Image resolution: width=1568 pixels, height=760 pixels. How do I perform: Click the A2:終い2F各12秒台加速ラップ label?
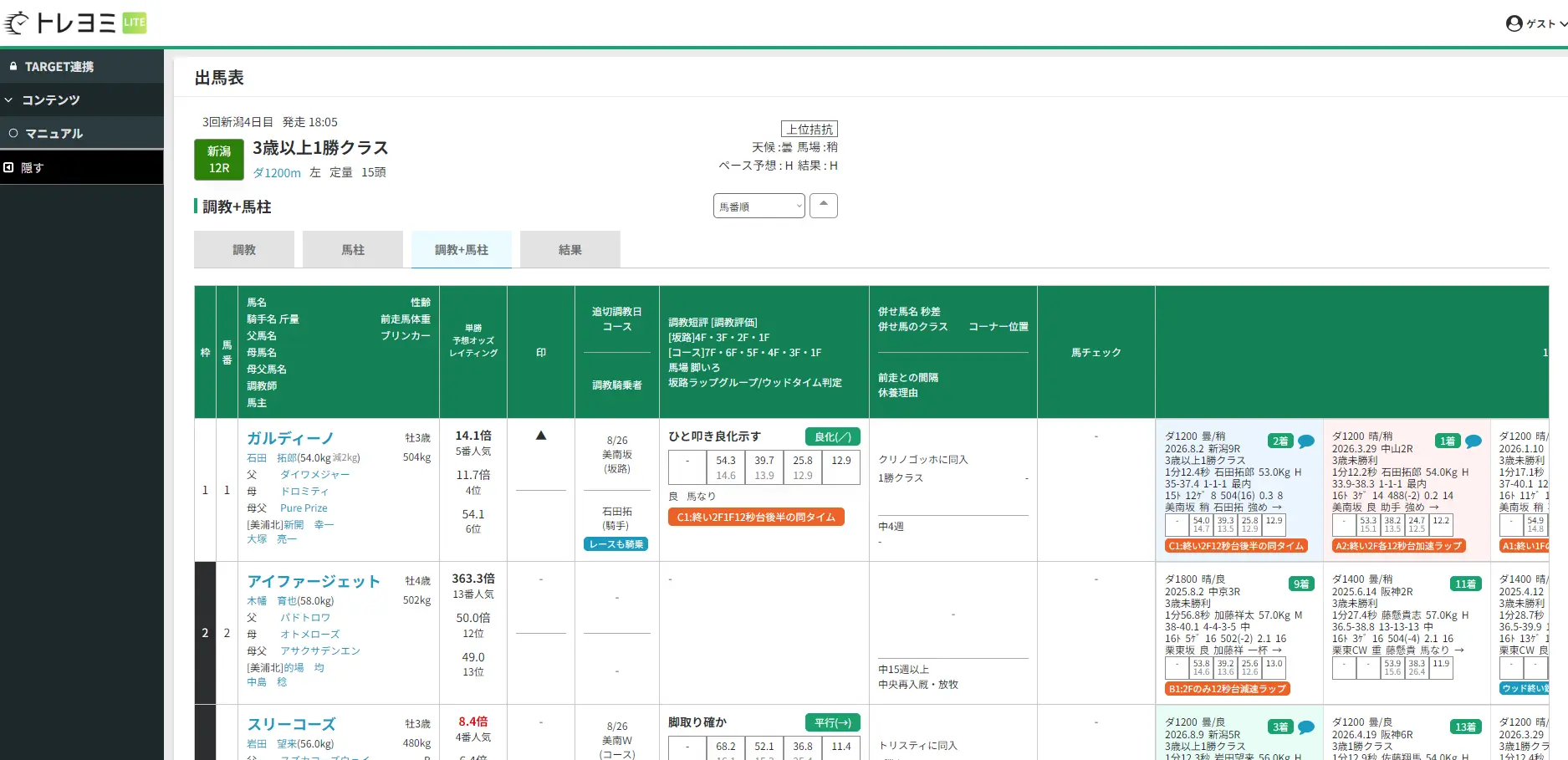point(1399,546)
